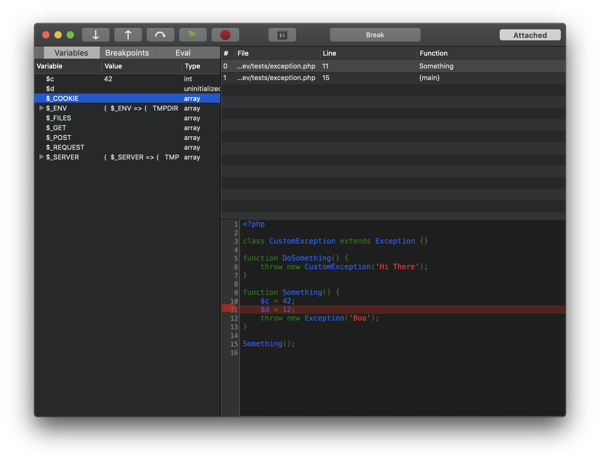Click the Step In down-arrow button
Image resolution: width=600 pixels, height=462 pixels.
tap(95, 35)
